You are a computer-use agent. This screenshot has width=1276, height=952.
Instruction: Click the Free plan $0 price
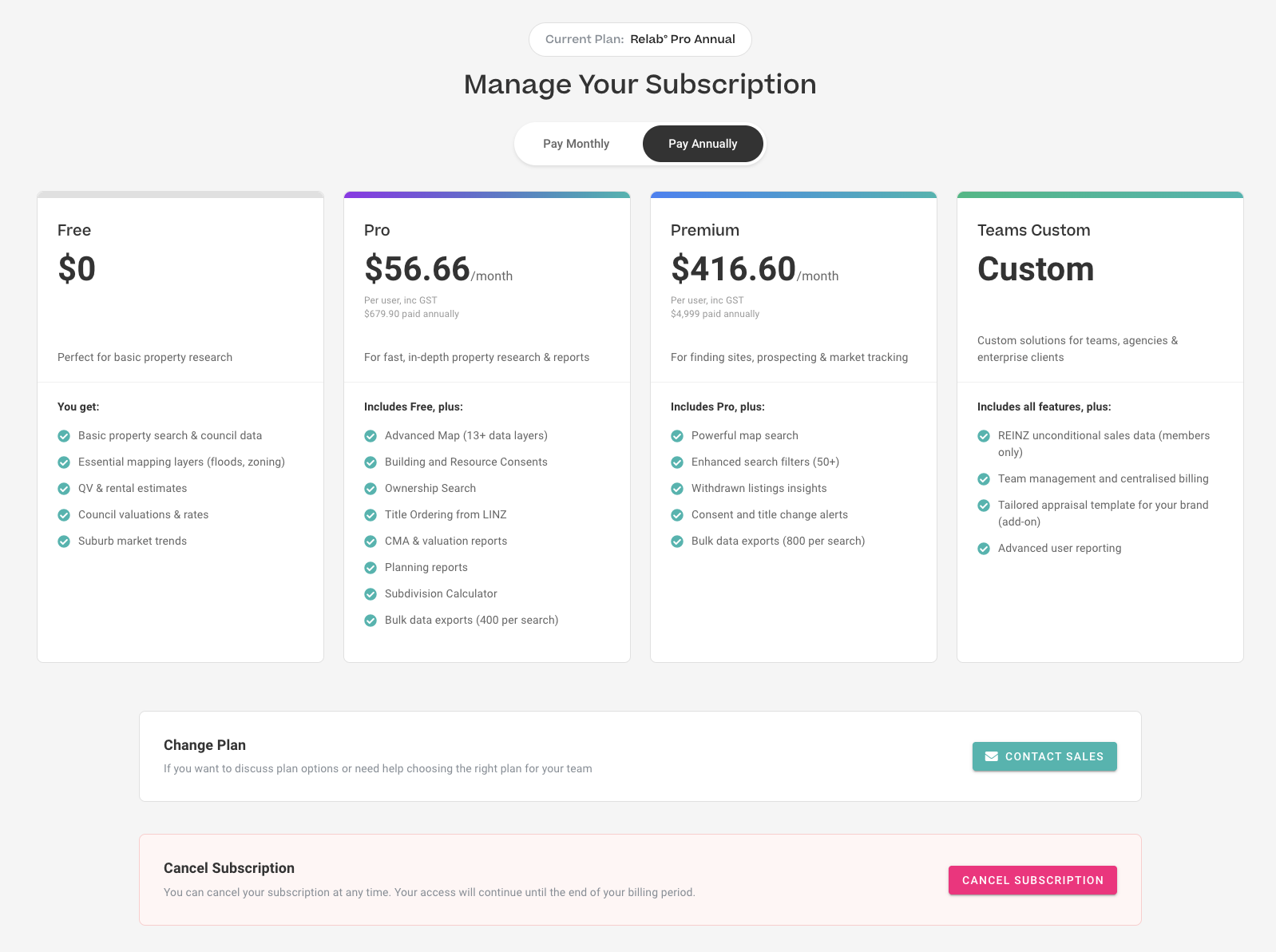[x=77, y=269]
